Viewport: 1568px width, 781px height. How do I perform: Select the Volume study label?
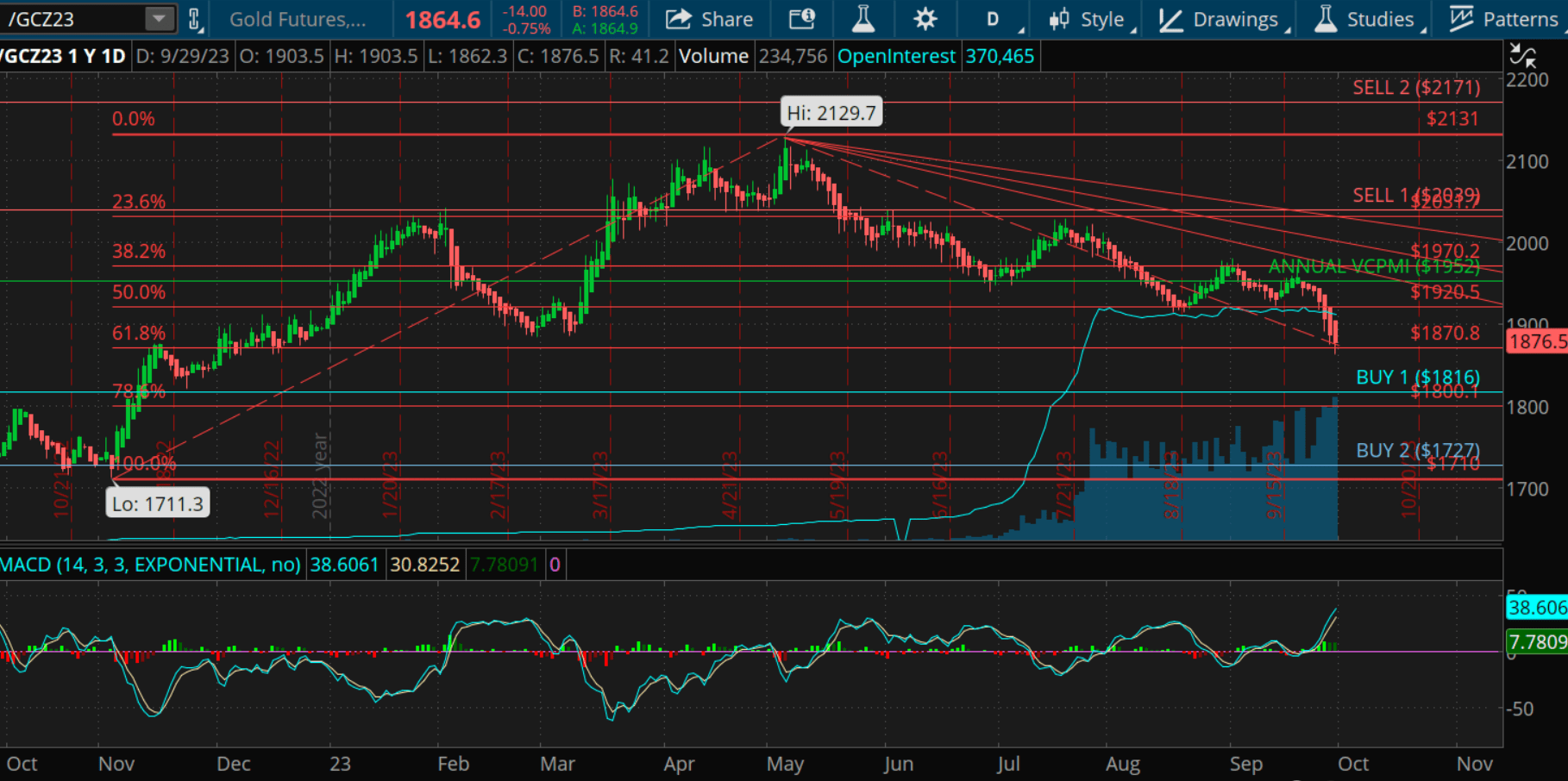713,57
